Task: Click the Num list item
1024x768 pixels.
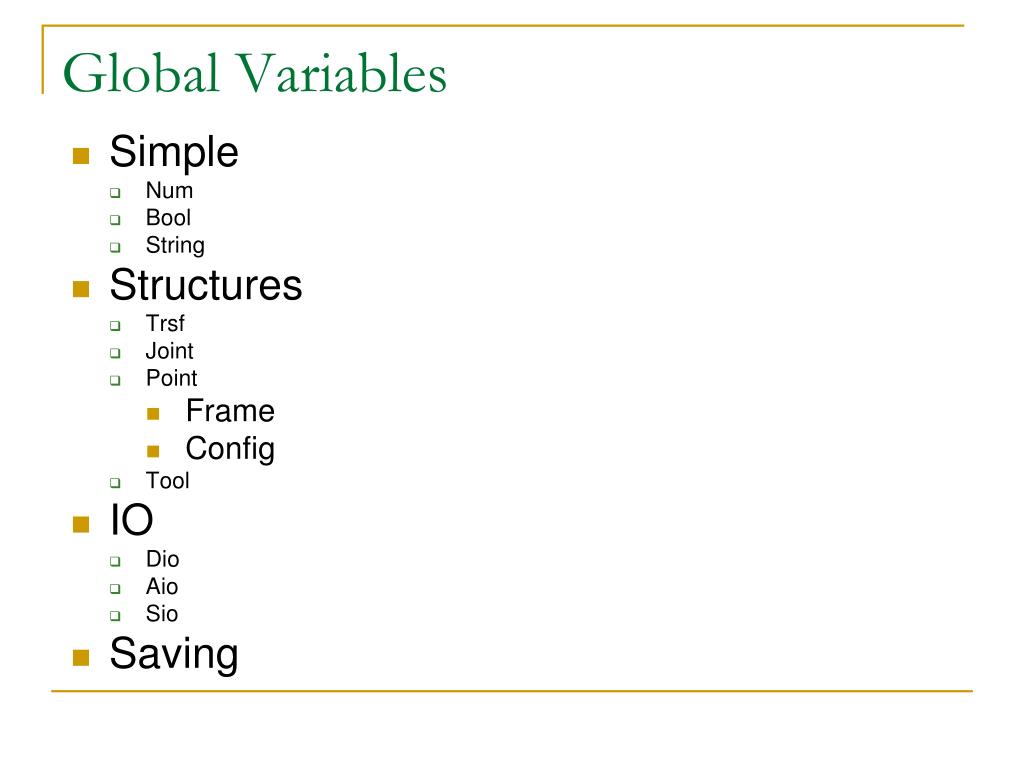Action: pyautogui.click(x=169, y=191)
